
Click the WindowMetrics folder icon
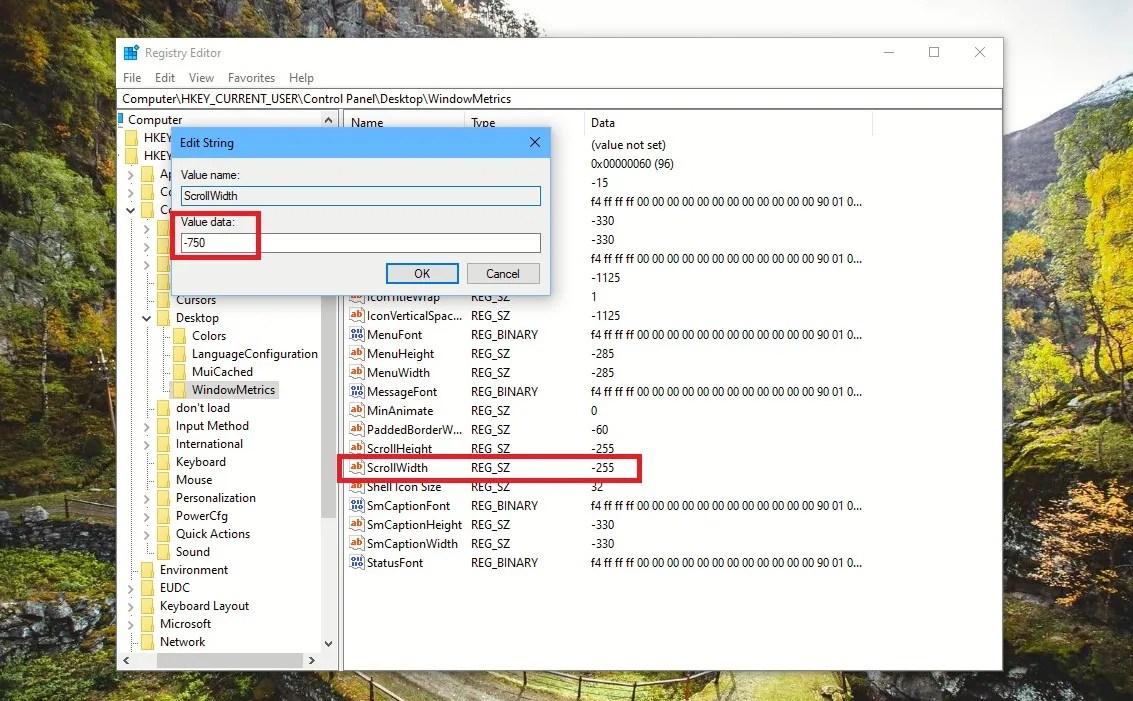click(x=180, y=389)
